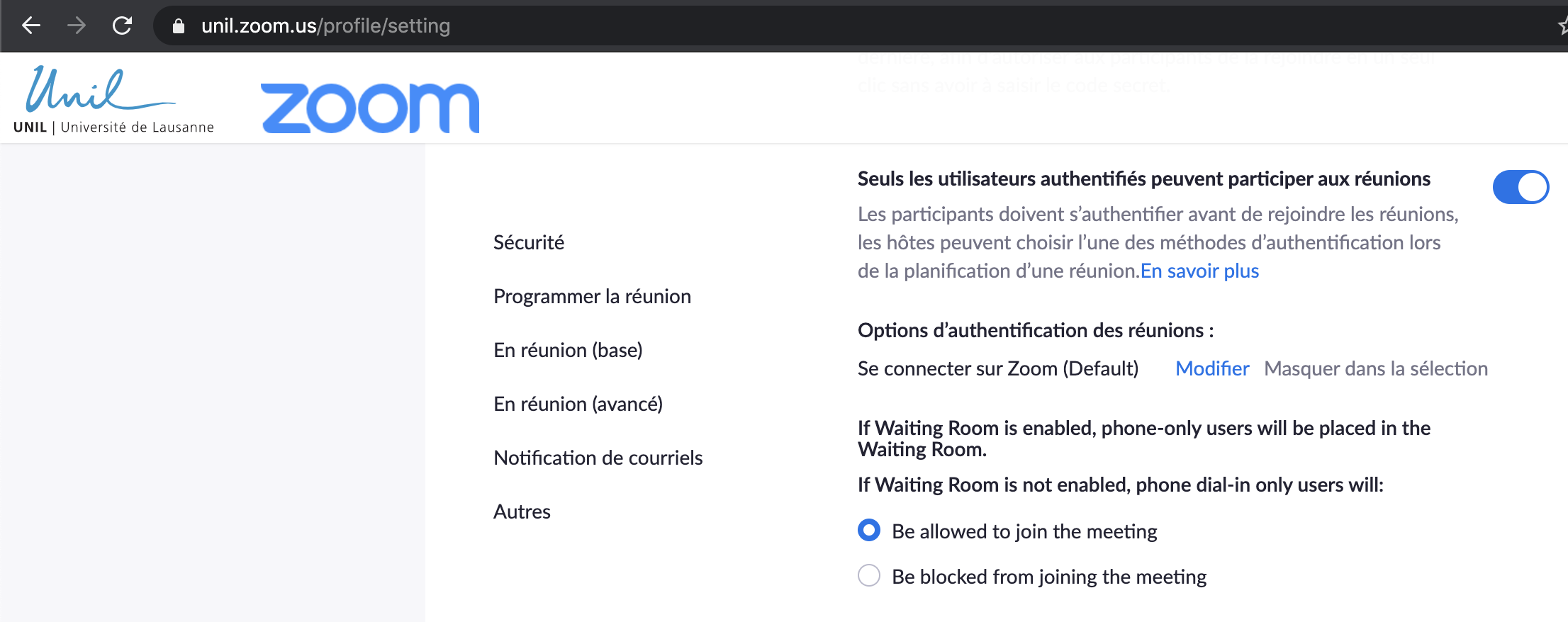Click the Unil Université de Lausanne logo
This screenshot has width=1568, height=622.
pos(113,99)
